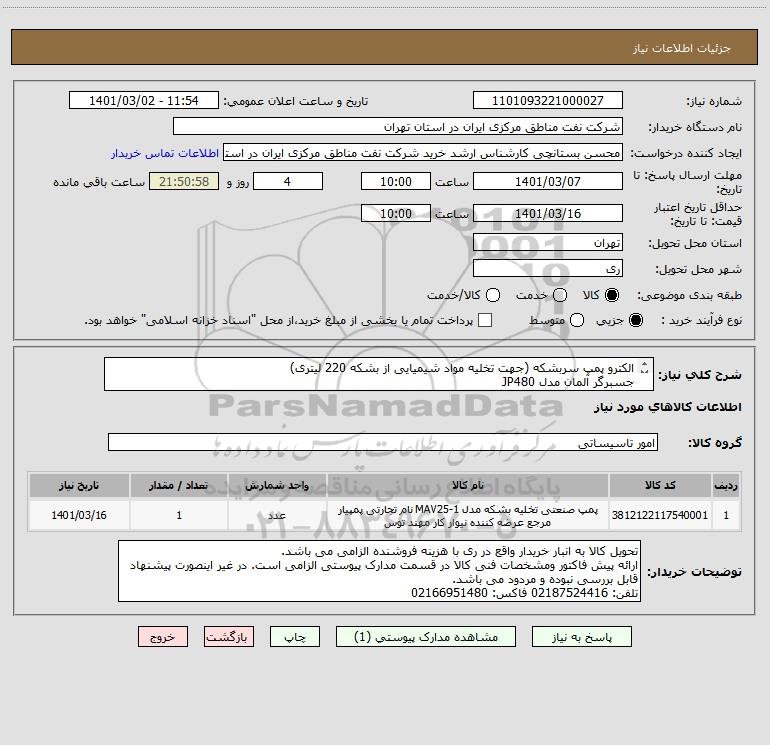Click the جزئیات اطلاعات نیاز header title
The image size is (770, 745).
click(682, 48)
